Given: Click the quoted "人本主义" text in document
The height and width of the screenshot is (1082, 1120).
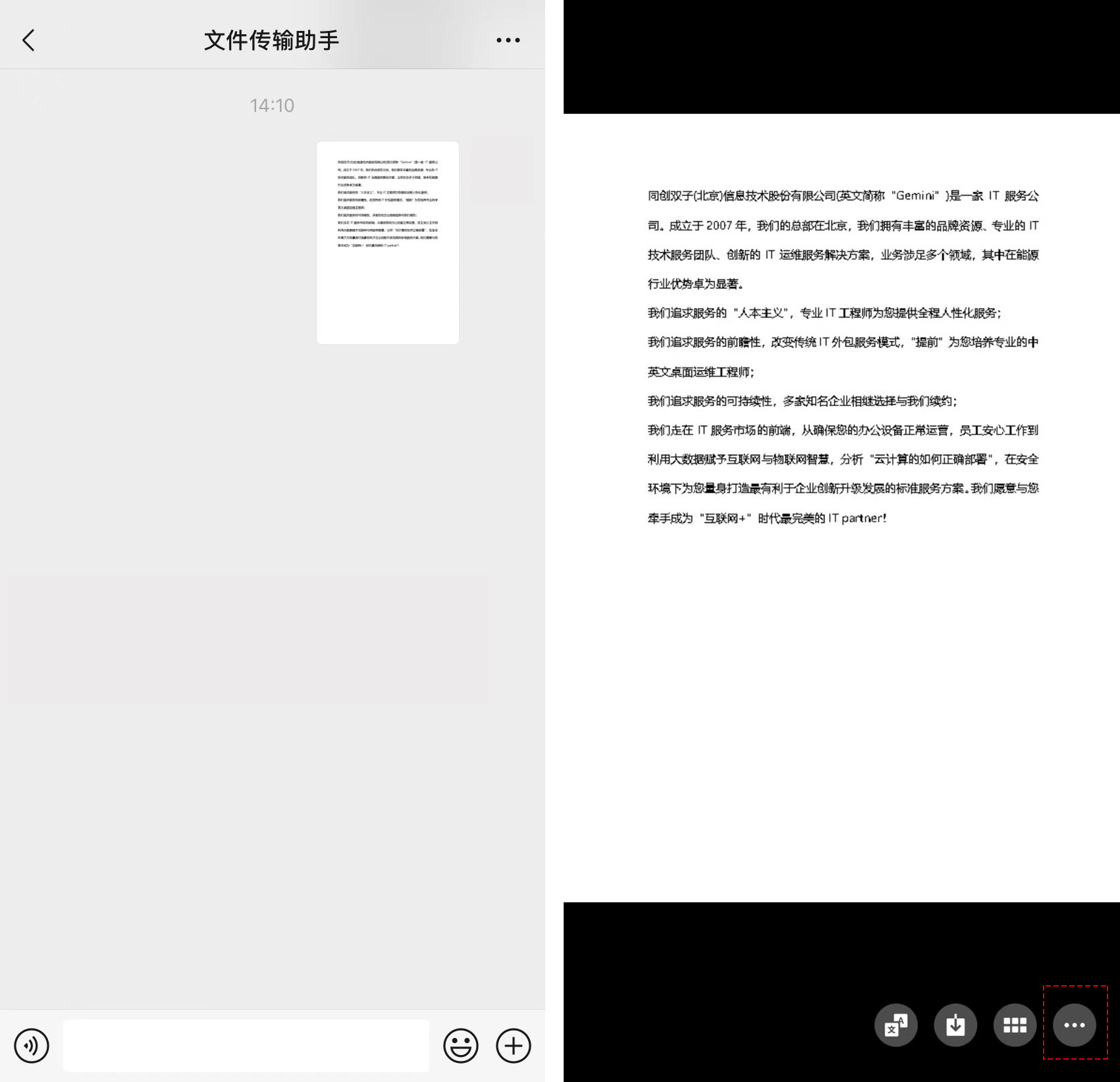Looking at the screenshot, I should [760, 313].
